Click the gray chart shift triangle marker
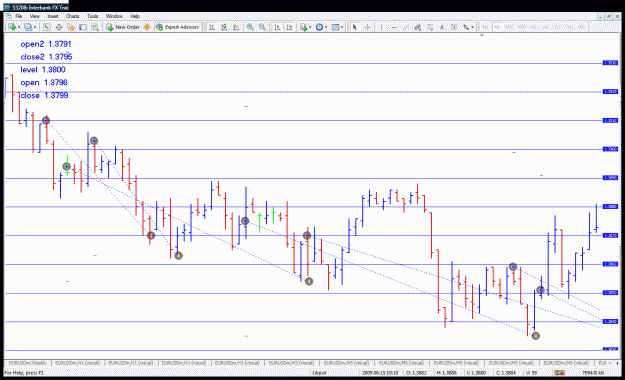The image size is (625, 380). click(x=482, y=35)
